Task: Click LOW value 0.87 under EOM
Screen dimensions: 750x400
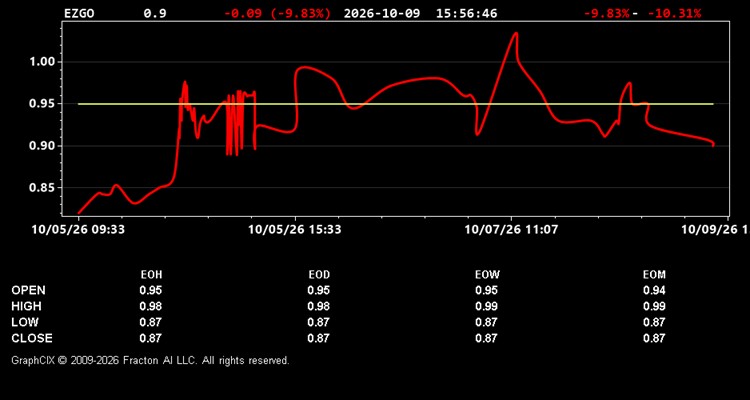Action: [654, 322]
